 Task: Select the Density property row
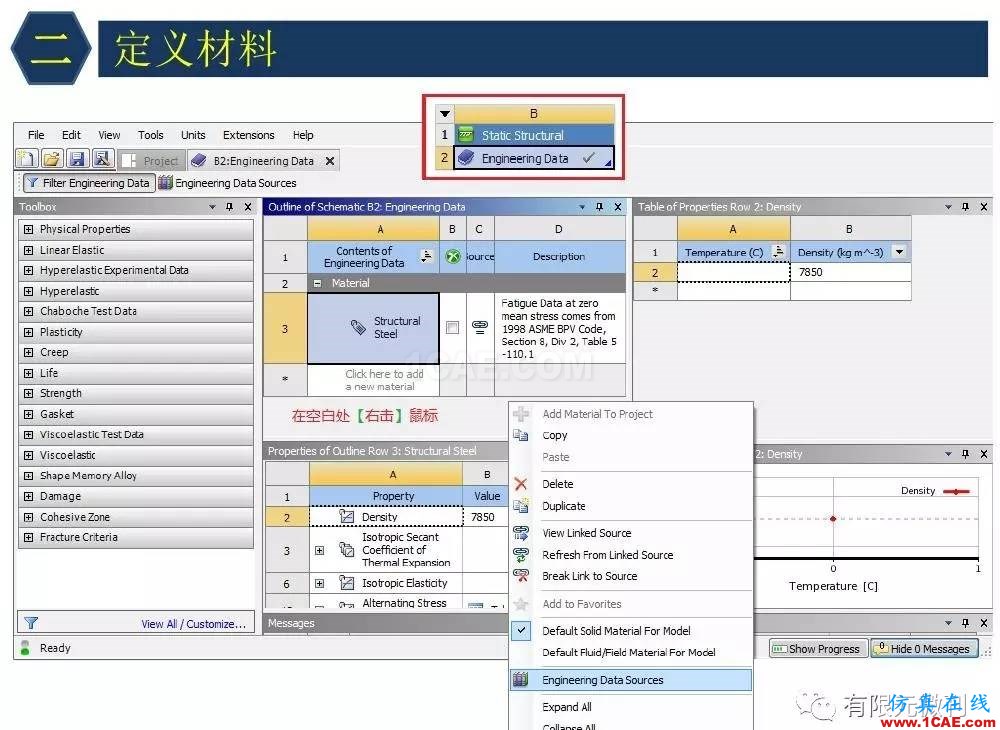pyautogui.click(x=386, y=516)
